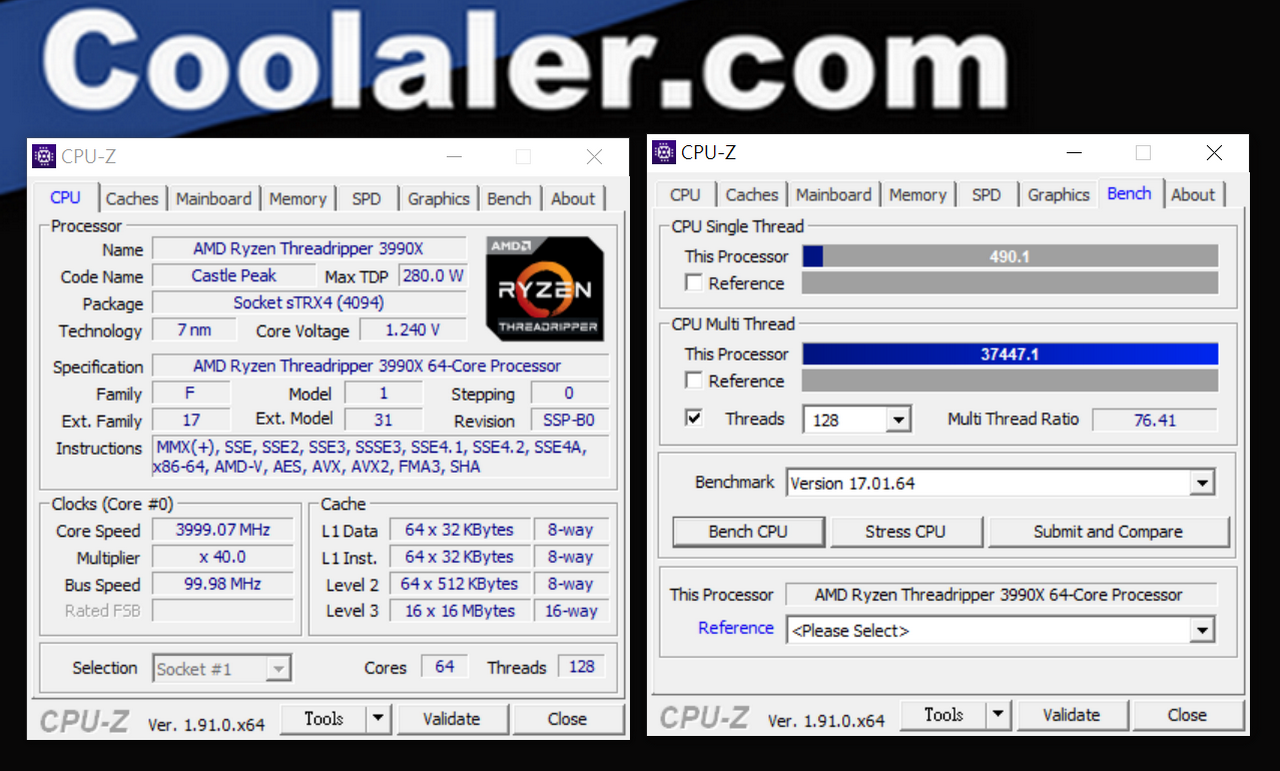
Task: Open SPD tab in left window
Action: click(366, 199)
